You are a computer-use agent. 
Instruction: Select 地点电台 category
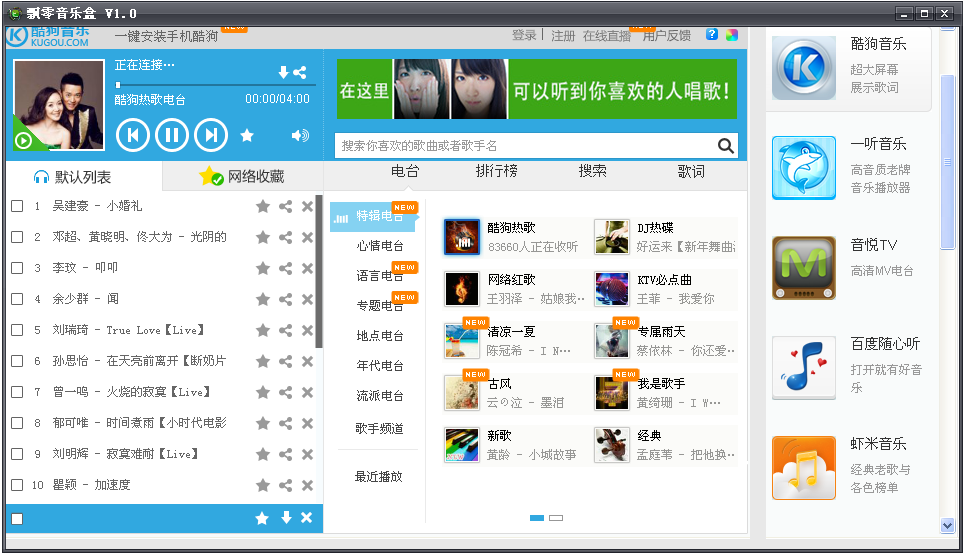tap(380, 335)
